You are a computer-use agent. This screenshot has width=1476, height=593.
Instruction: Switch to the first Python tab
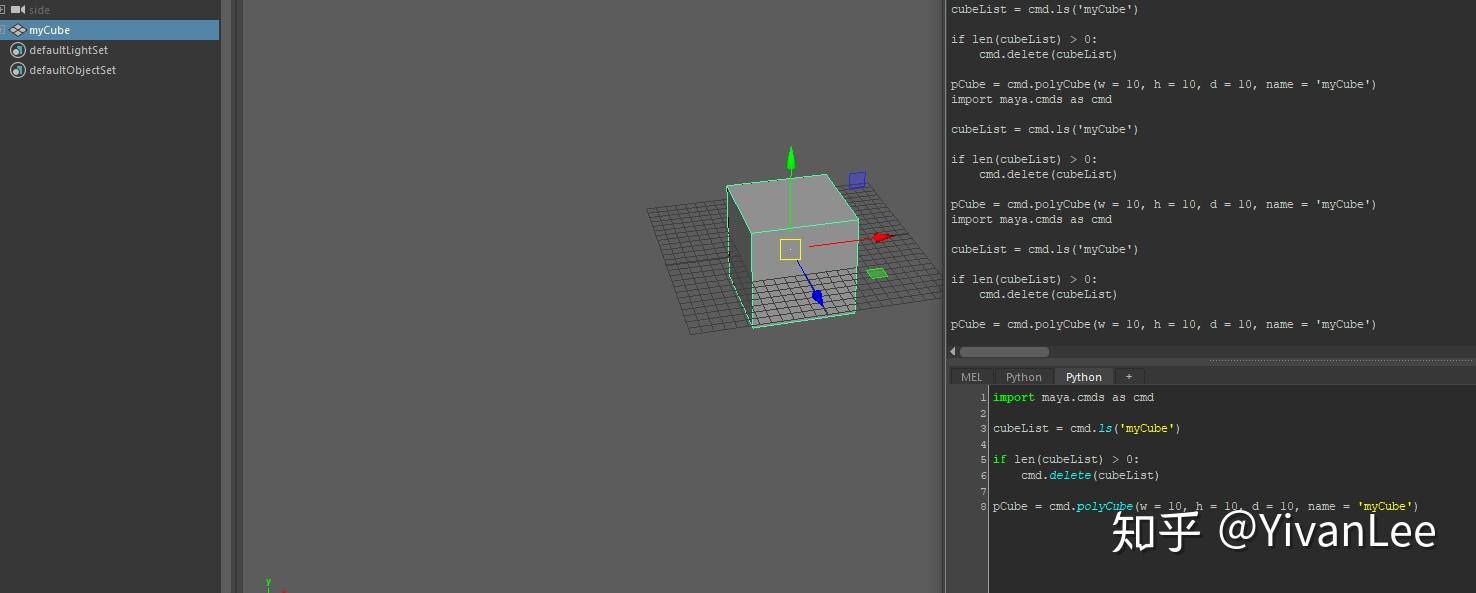point(1023,377)
